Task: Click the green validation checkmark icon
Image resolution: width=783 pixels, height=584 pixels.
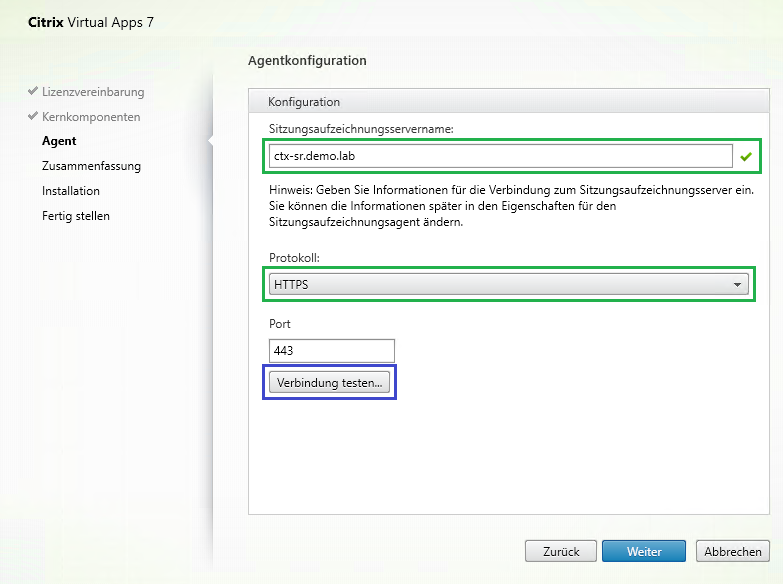Action: click(745, 157)
